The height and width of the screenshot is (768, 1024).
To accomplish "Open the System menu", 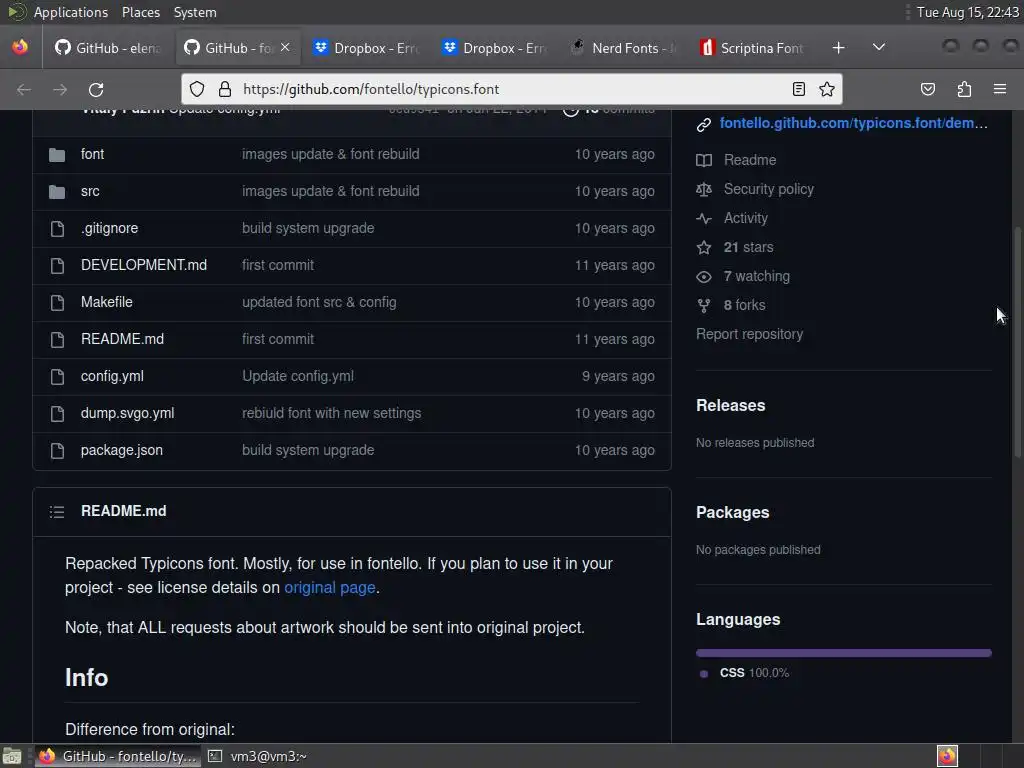I will click(195, 12).
